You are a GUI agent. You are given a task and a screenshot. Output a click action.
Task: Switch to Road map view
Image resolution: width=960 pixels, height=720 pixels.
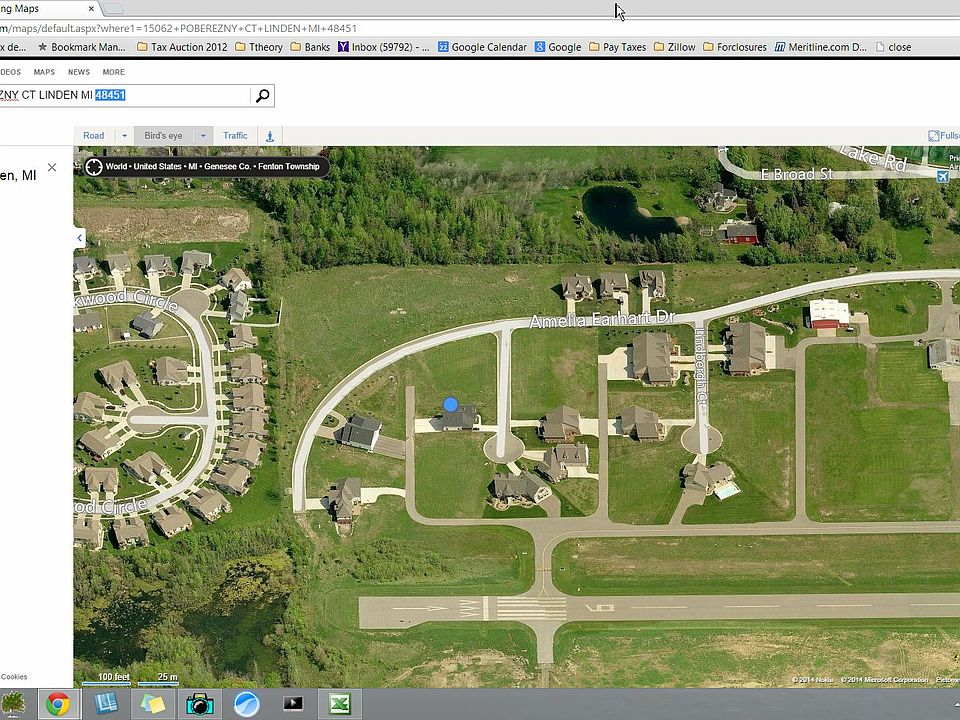coord(94,136)
